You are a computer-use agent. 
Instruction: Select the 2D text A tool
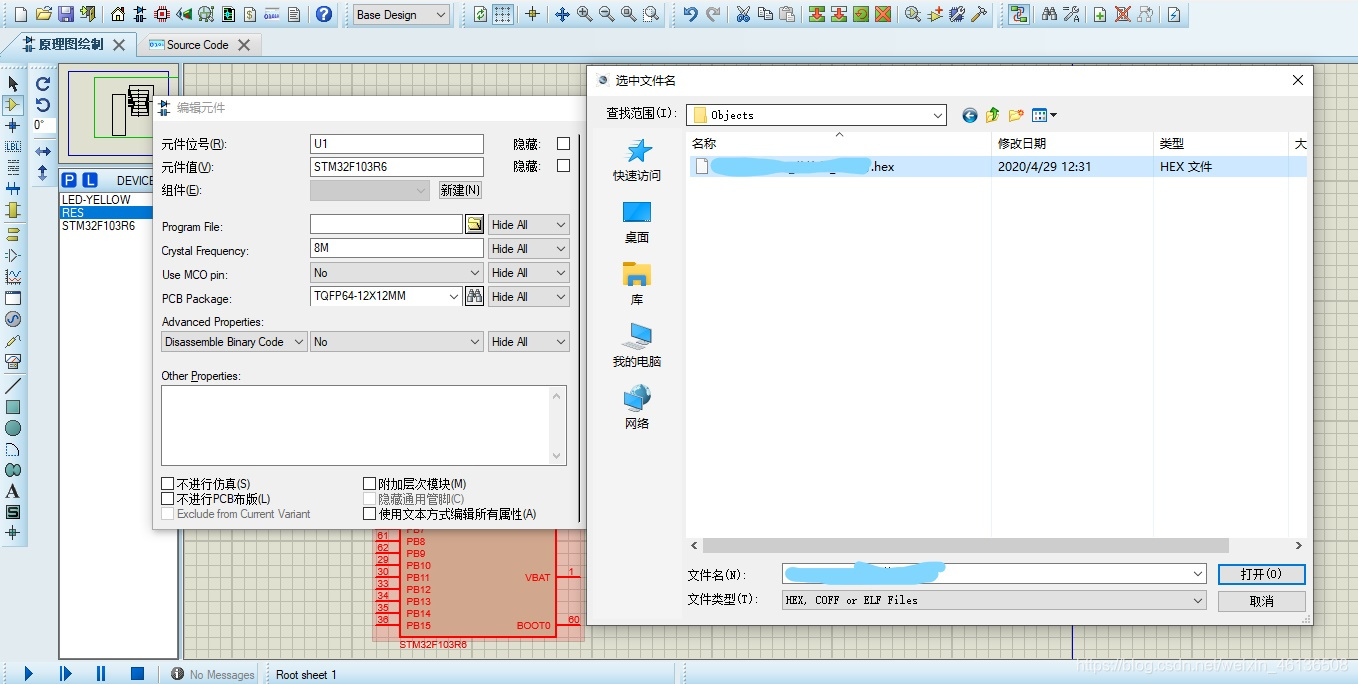(13, 491)
